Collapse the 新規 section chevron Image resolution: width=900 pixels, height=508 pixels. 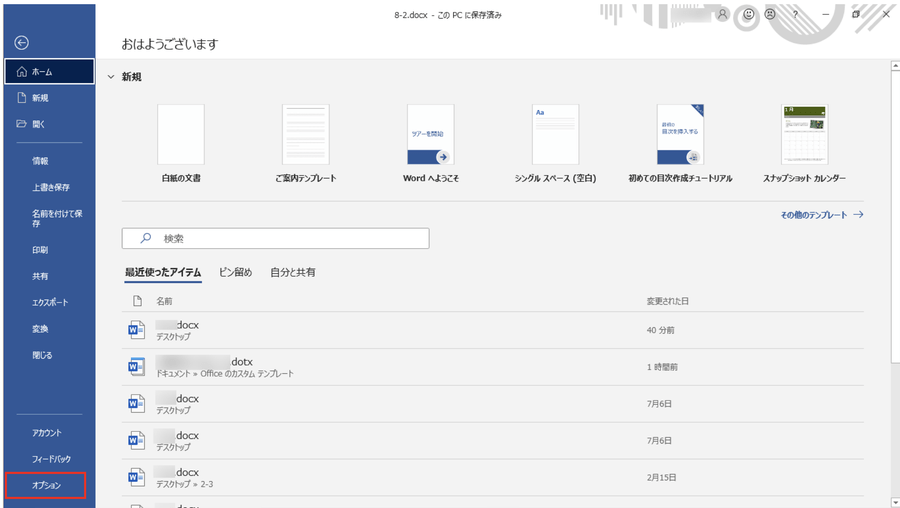[111, 77]
